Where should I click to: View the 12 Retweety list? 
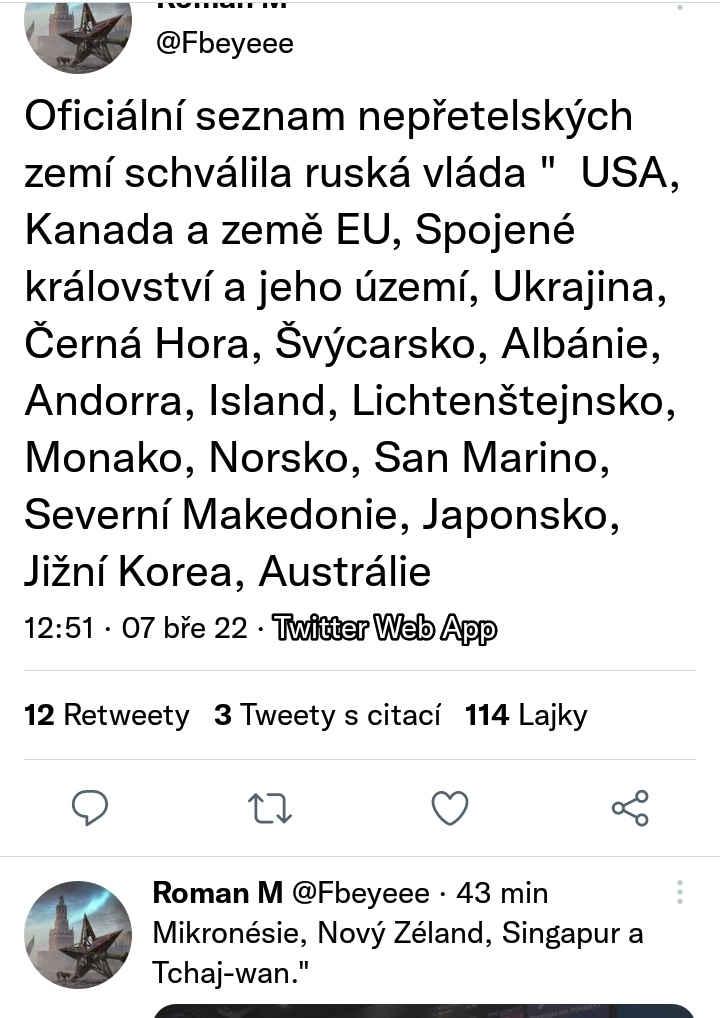pyautogui.click(x=106, y=715)
